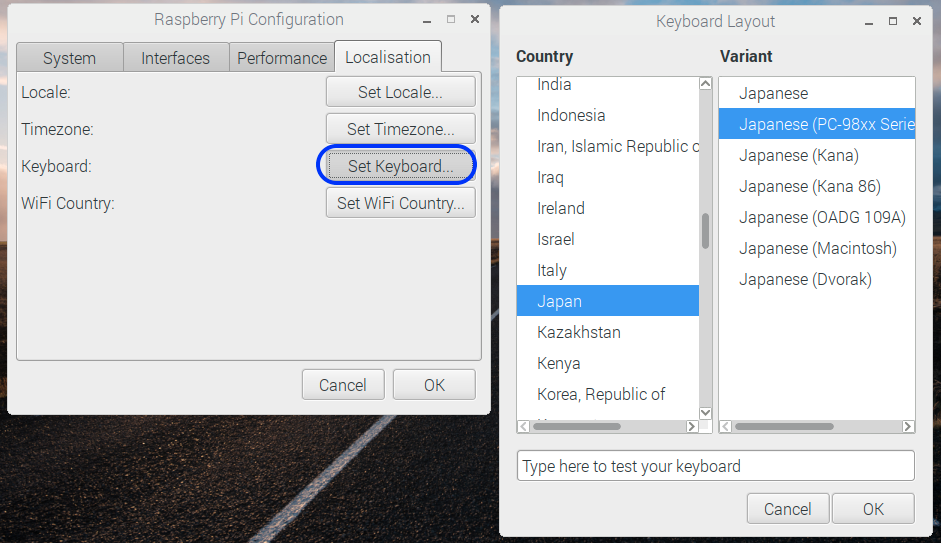The height and width of the screenshot is (543, 941).
Task: Select the Performance tab
Action: coord(281,58)
